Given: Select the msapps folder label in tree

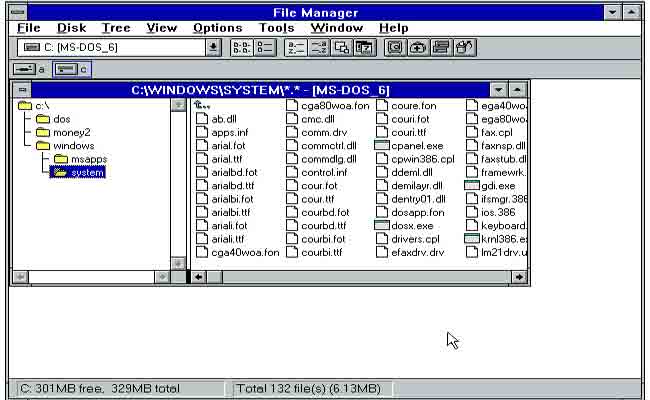Looking at the screenshot, I should pyautogui.click(x=89, y=159).
